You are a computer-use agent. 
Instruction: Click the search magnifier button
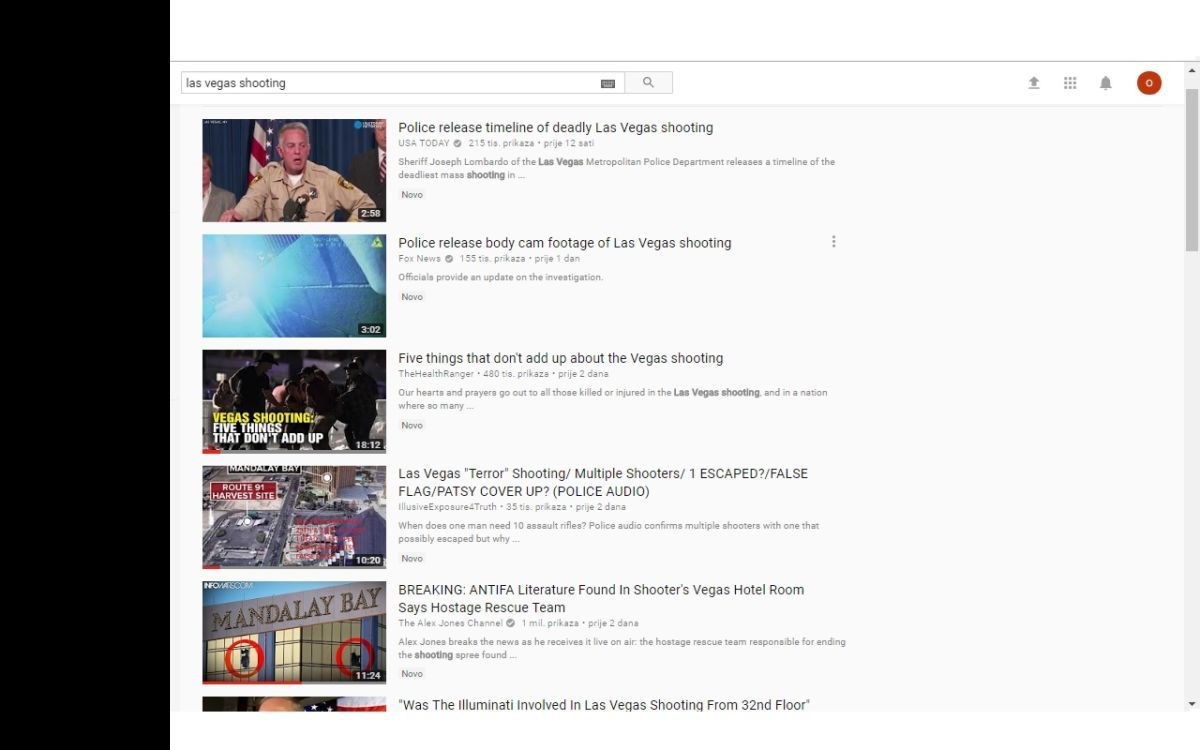pos(648,83)
